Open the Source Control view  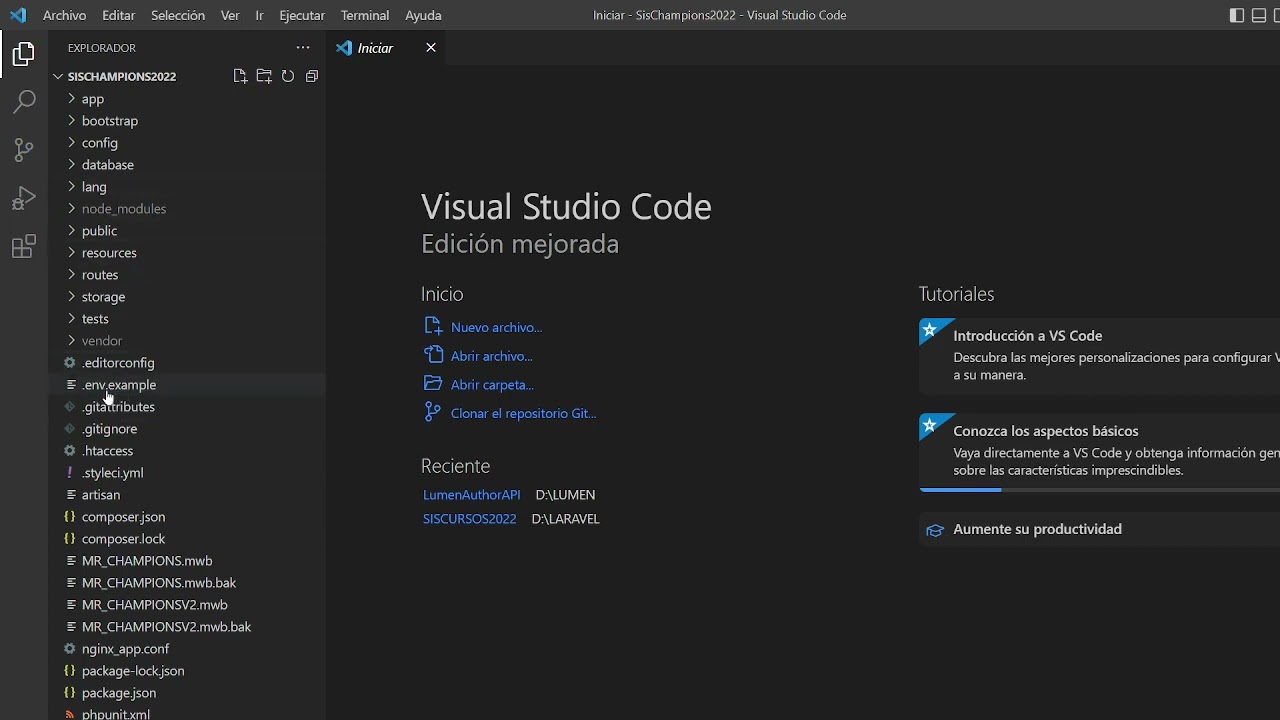24,150
